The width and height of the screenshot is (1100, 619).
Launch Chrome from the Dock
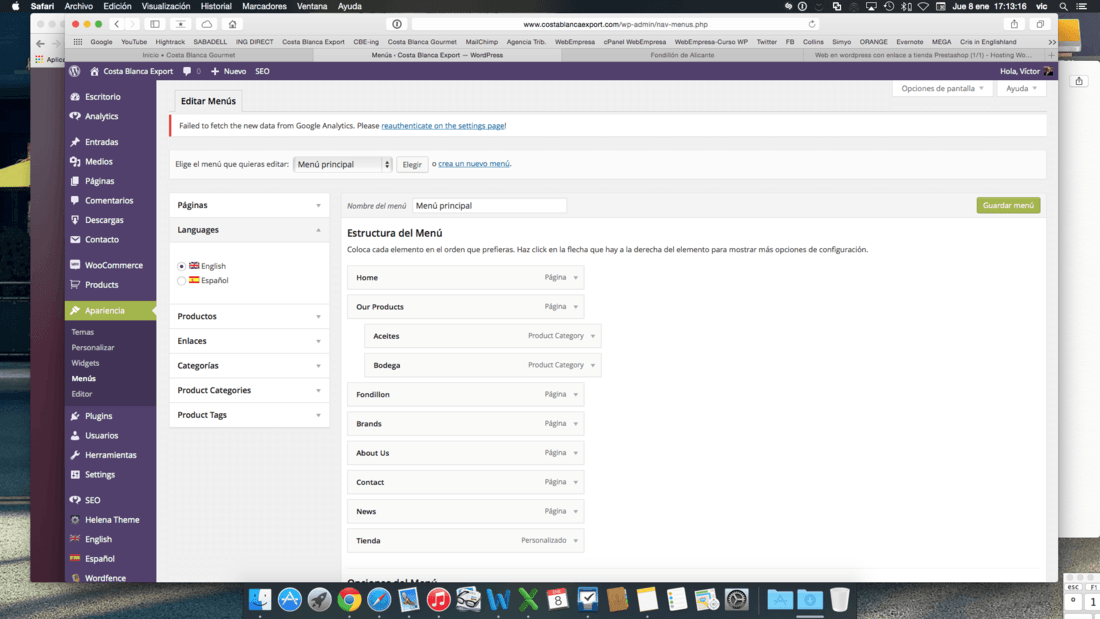pyautogui.click(x=349, y=600)
